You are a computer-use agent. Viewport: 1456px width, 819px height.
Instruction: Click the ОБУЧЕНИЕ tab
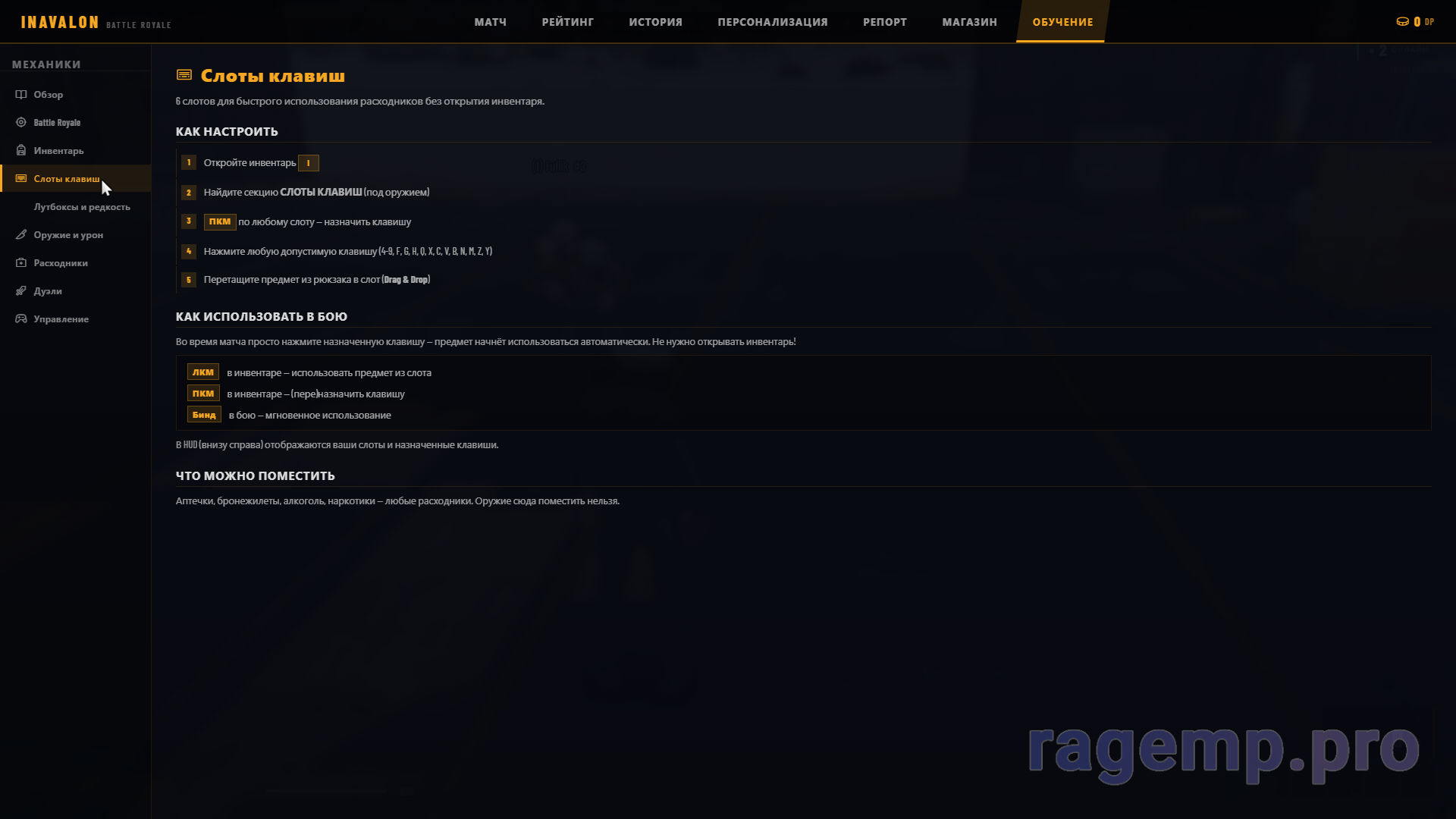click(1062, 22)
